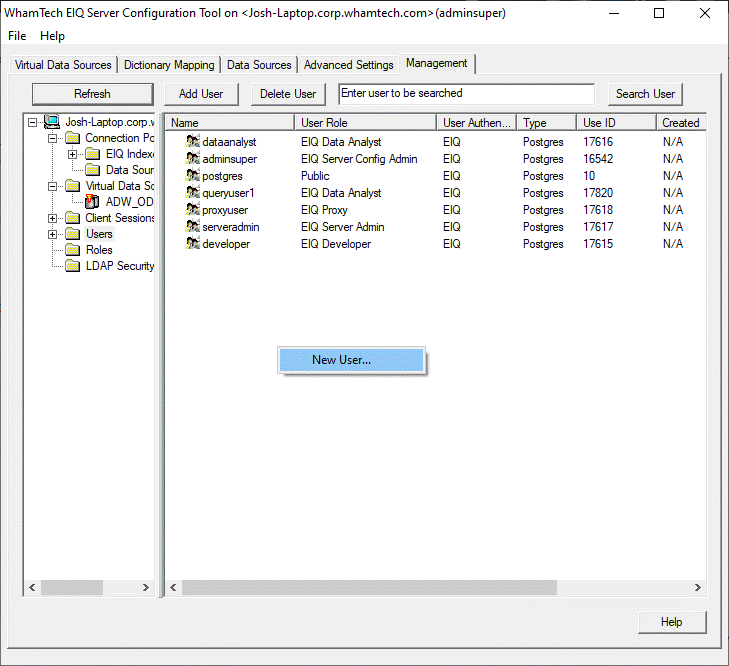The width and height of the screenshot is (729, 666).
Task: Switch to Dictionary Mapping tab
Action: pos(169,65)
